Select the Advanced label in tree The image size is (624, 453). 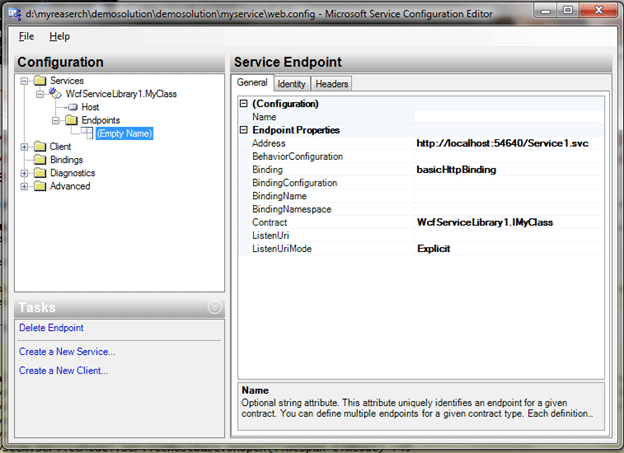coord(70,186)
